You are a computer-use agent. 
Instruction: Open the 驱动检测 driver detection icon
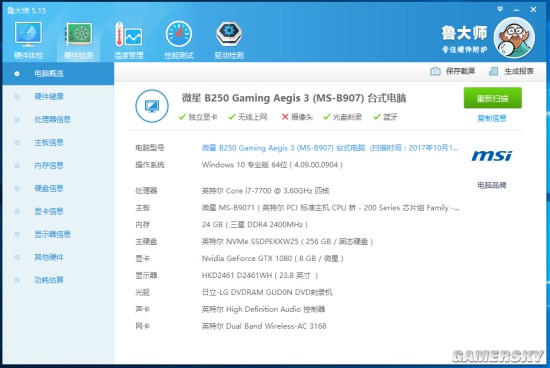[229, 34]
